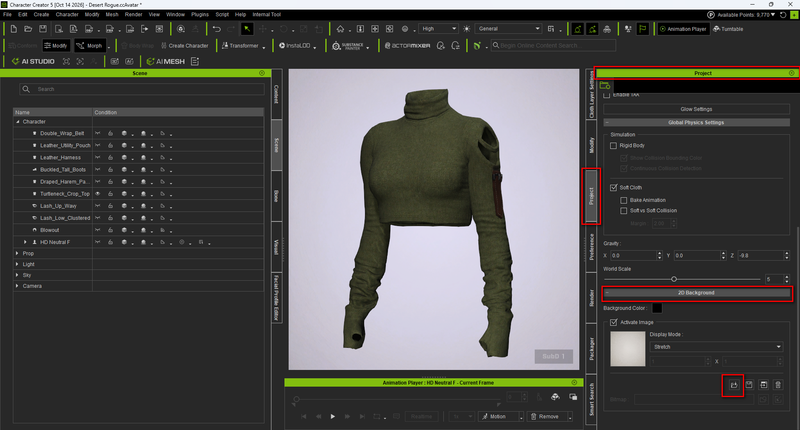Enable Bake Animation checkbox

pos(623,200)
